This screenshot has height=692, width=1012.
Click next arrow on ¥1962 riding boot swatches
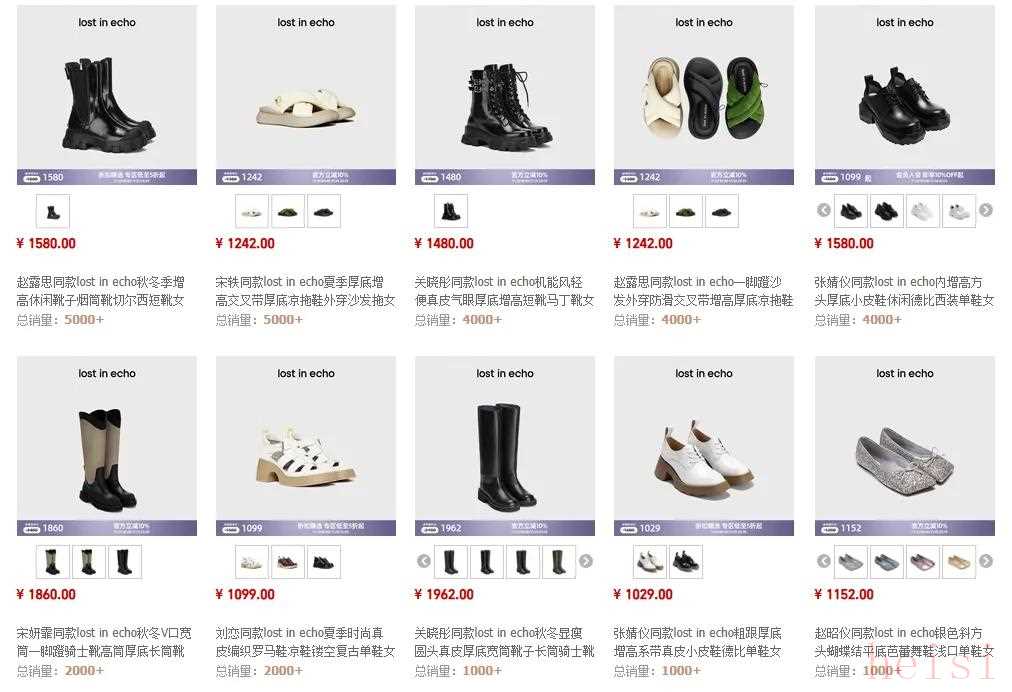(585, 561)
